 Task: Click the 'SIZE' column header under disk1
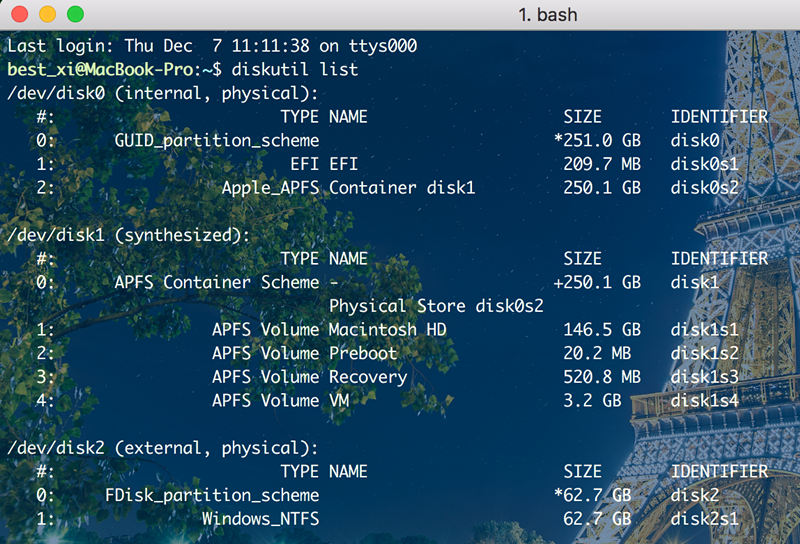pyautogui.click(x=582, y=259)
